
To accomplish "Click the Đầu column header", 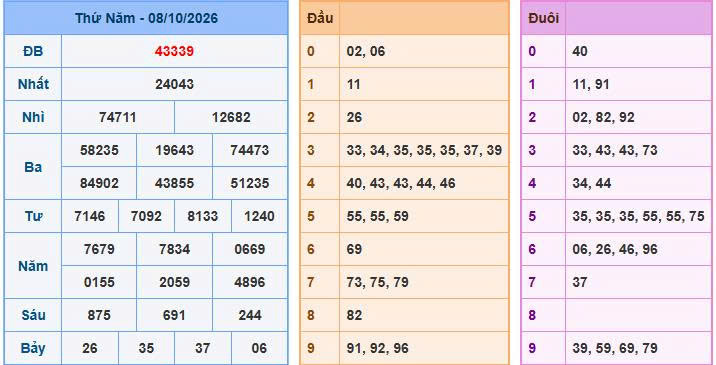I will tap(320, 18).
